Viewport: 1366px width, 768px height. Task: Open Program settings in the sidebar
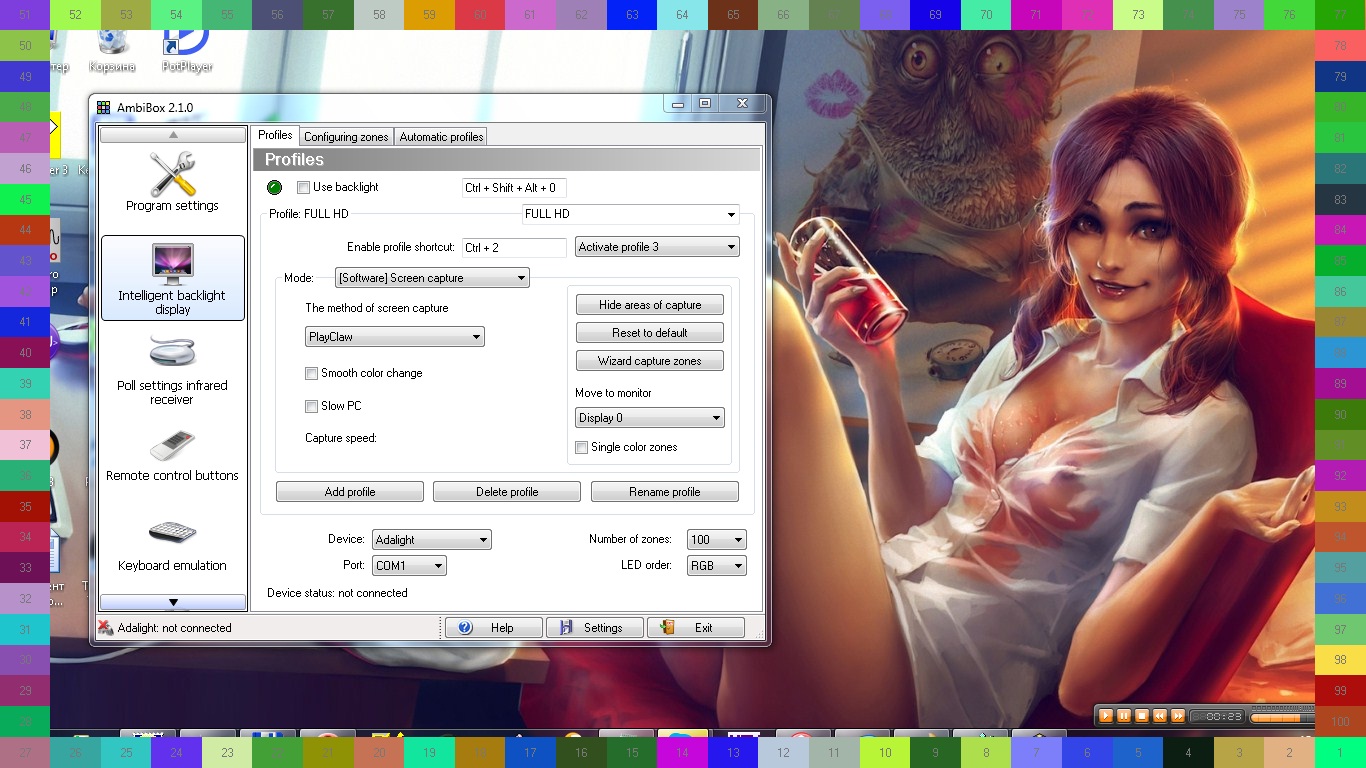click(x=172, y=181)
